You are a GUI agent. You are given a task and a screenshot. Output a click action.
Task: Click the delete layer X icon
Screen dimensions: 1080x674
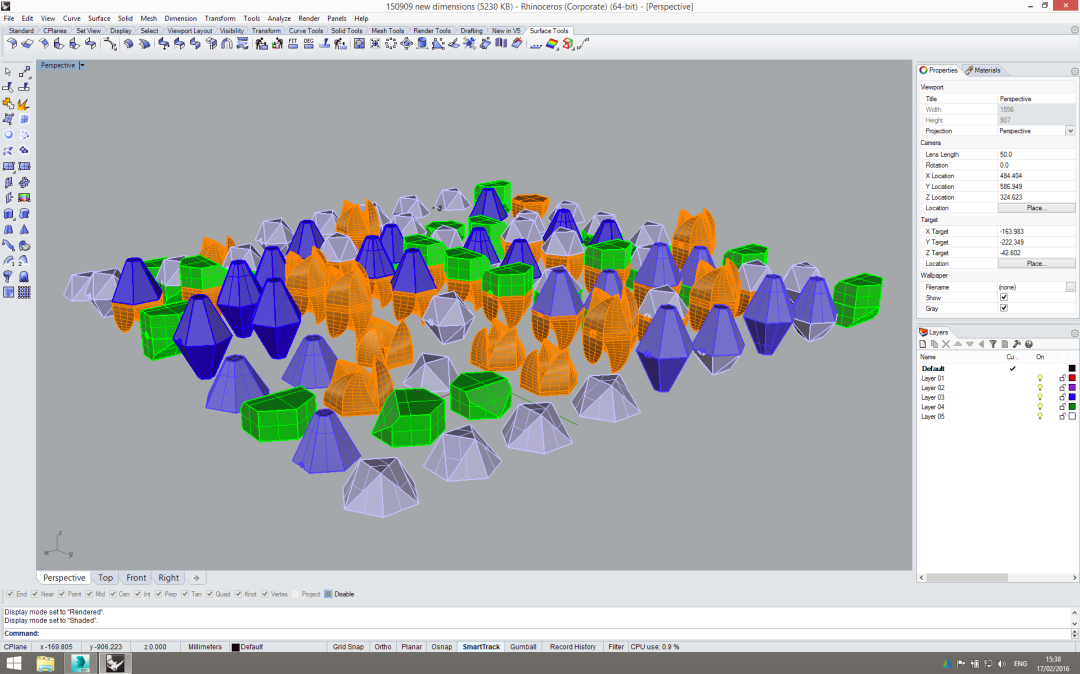coord(947,343)
